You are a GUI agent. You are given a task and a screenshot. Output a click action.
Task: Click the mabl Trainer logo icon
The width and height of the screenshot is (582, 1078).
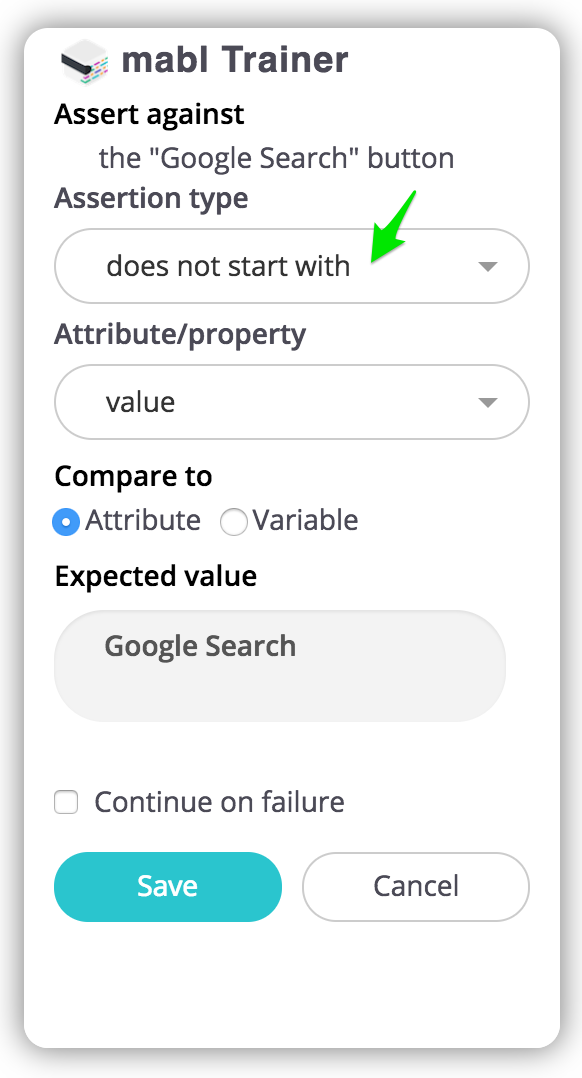tap(85, 61)
